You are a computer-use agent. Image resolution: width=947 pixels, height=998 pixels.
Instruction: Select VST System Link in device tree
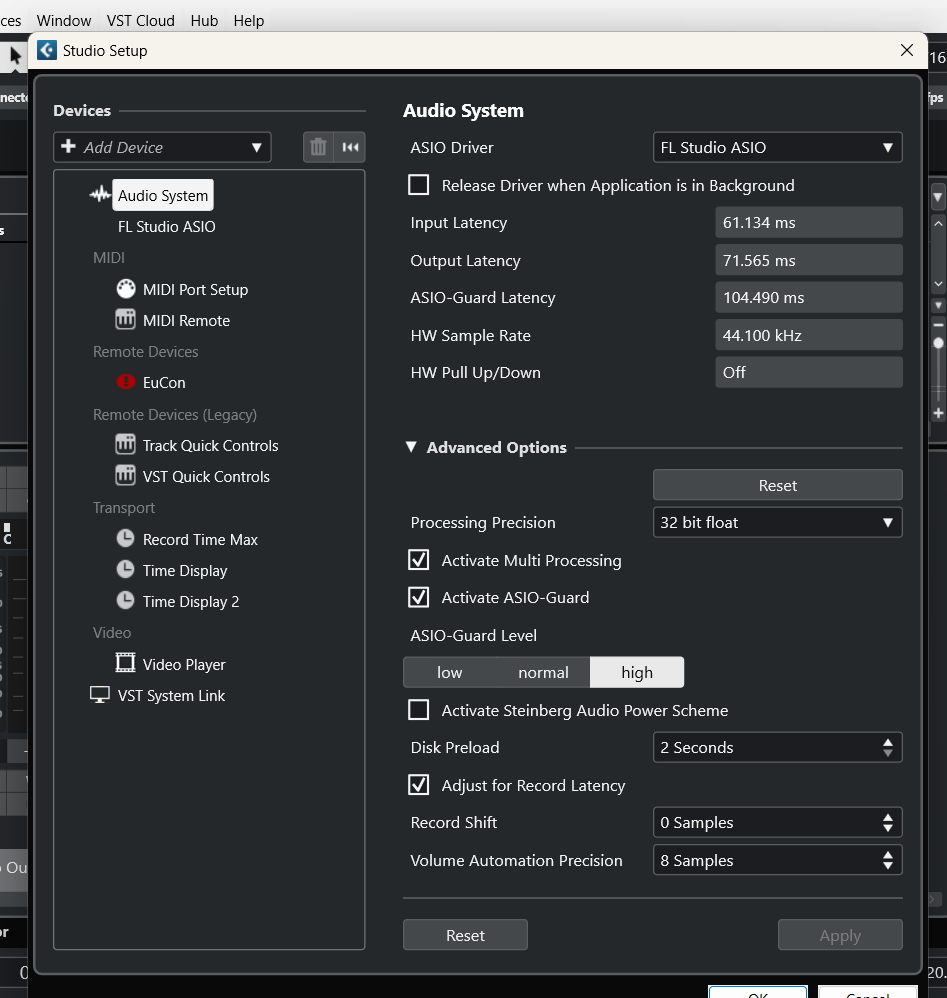pyautogui.click(x=171, y=696)
